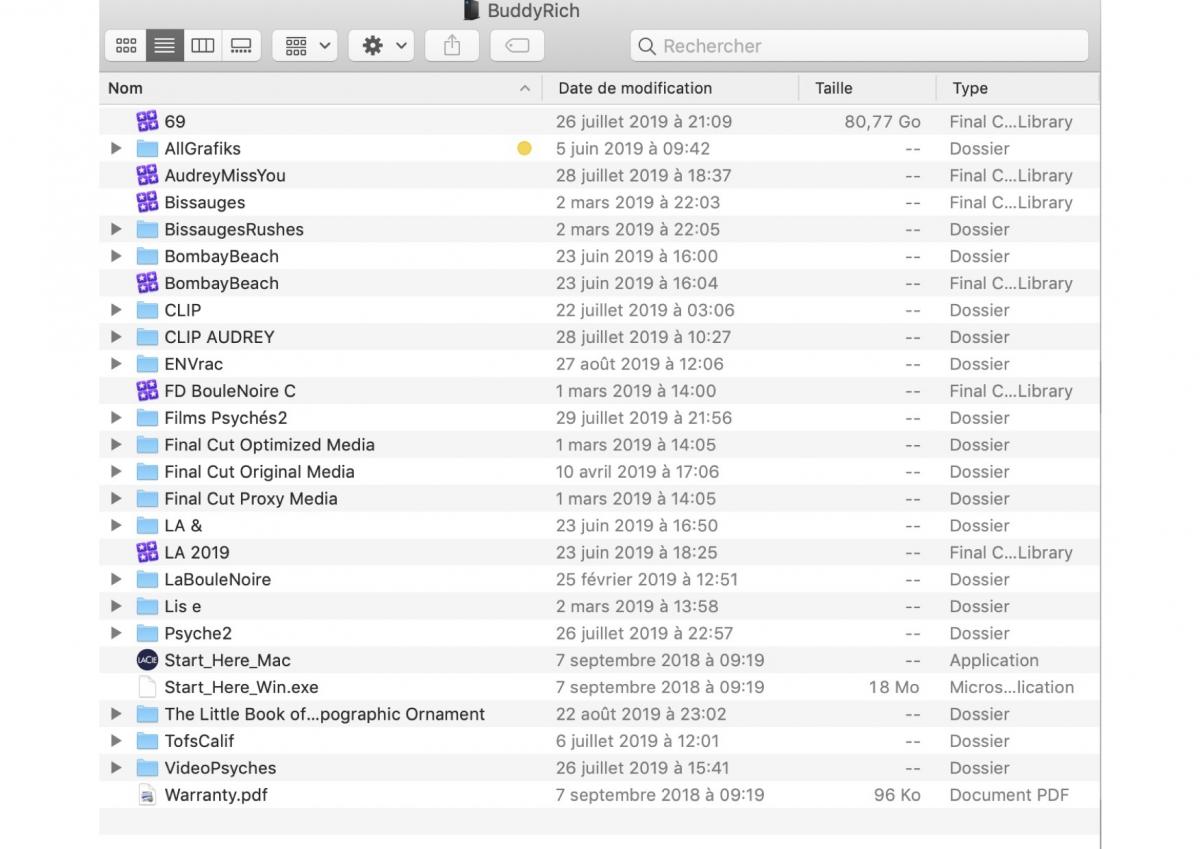The width and height of the screenshot is (1200, 849).
Task: Expand the CLIP AUDREY folder
Action: click(x=116, y=337)
